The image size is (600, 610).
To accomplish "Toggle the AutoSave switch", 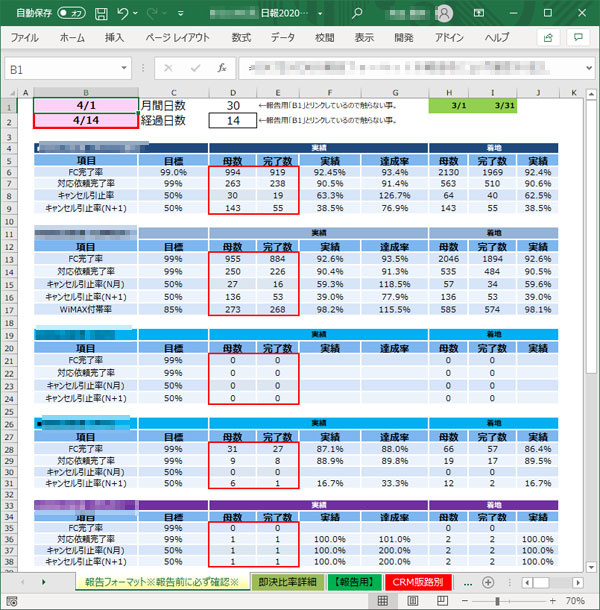I will 71,14.
